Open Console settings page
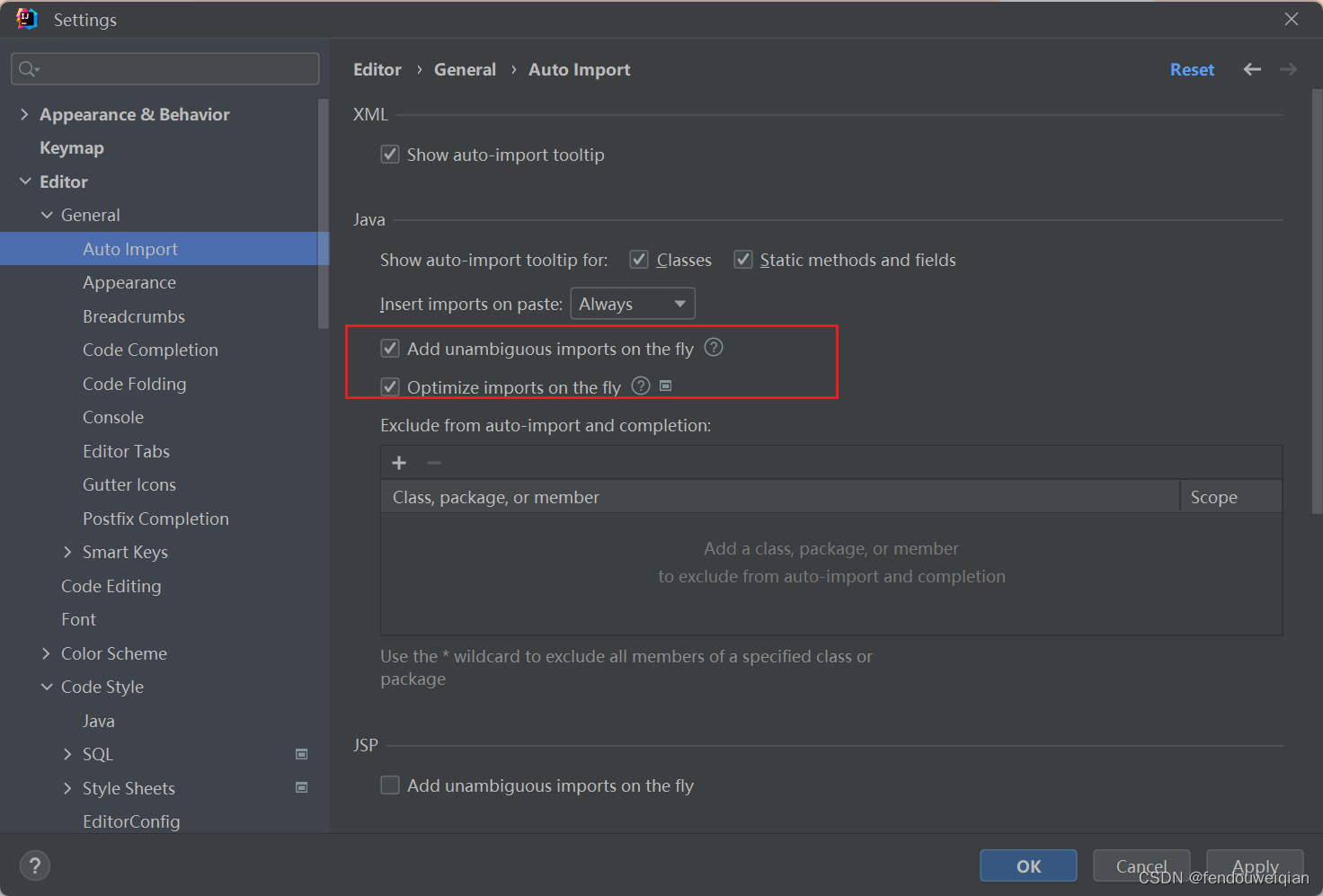1323x896 pixels. (x=113, y=417)
